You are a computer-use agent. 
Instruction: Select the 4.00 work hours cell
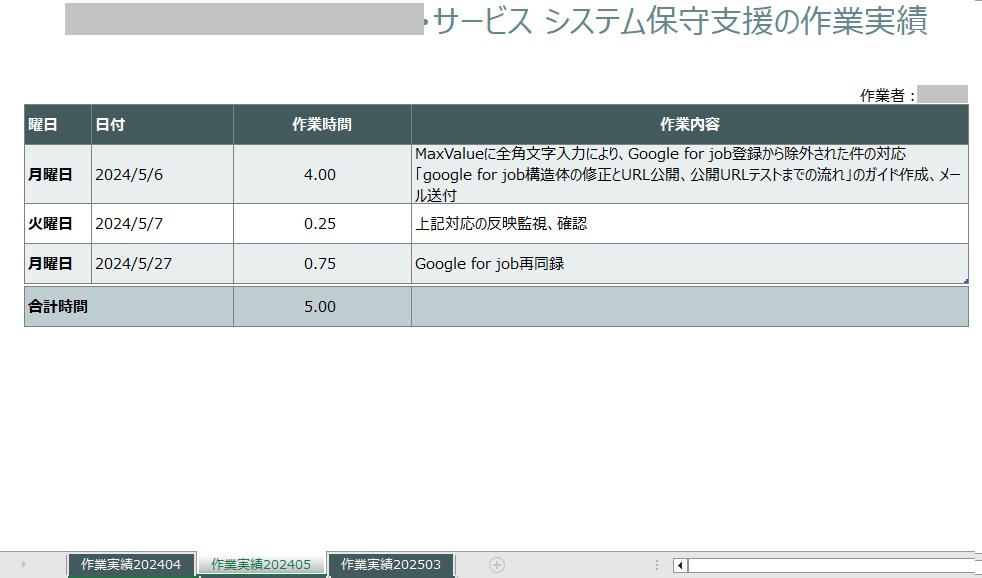pyautogui.click(x=322, y=174)
